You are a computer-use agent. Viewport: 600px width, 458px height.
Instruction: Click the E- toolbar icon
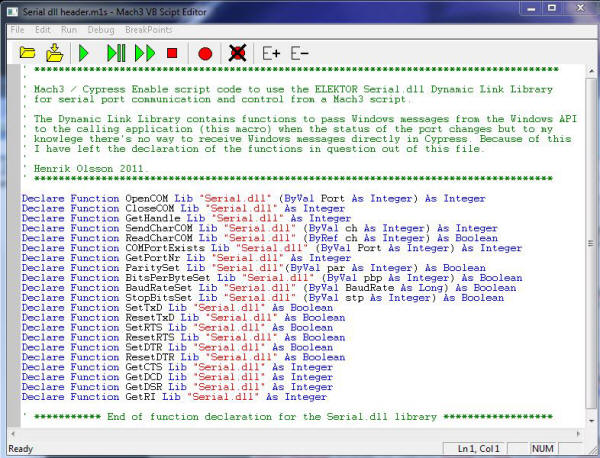coord(299,53)
